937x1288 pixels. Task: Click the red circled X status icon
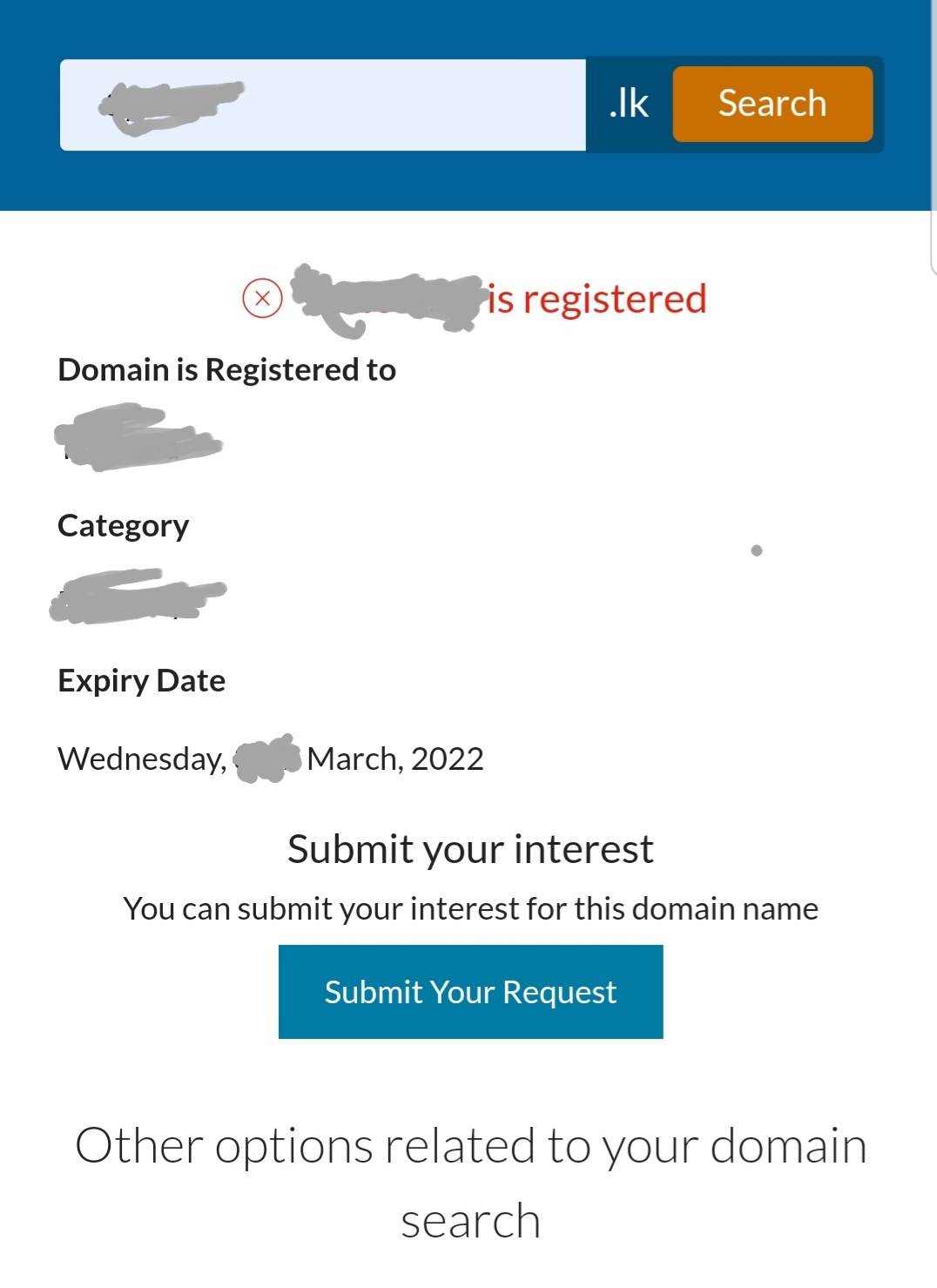(262, 298)
